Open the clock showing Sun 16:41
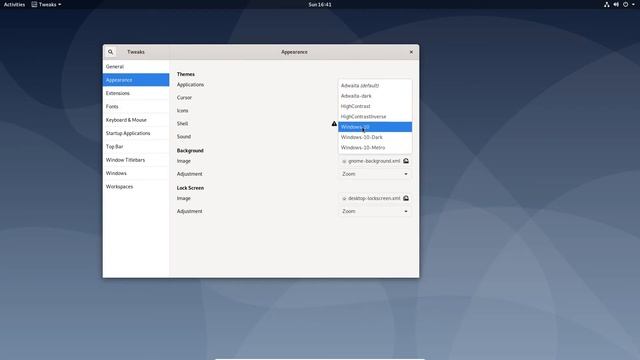 [x=320, y=4]
